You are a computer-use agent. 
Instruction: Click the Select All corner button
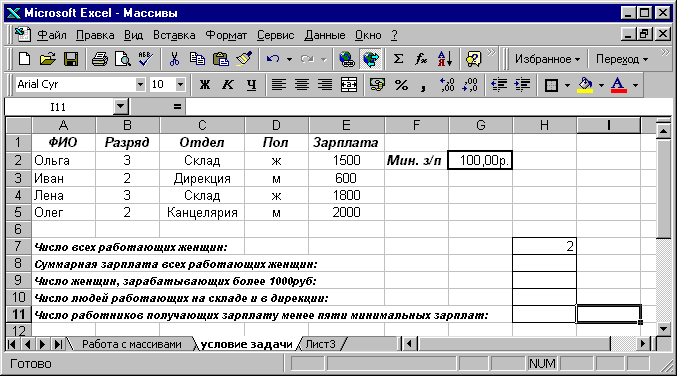pos(19,125)
